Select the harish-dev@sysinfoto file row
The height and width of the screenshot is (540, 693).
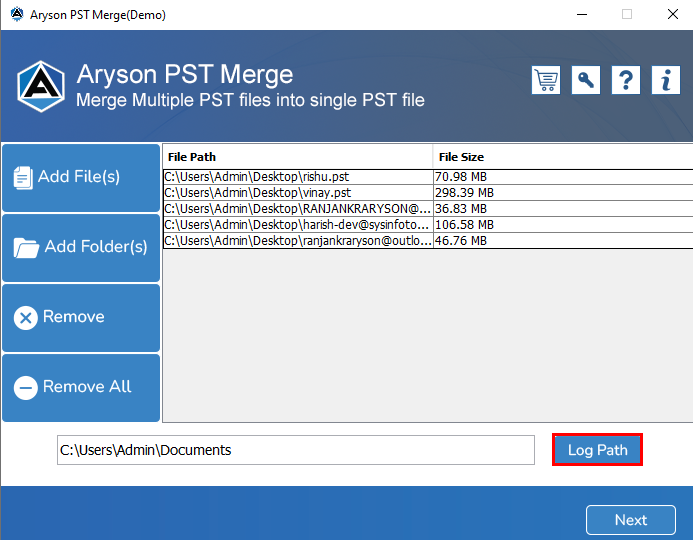click(428, 224)
